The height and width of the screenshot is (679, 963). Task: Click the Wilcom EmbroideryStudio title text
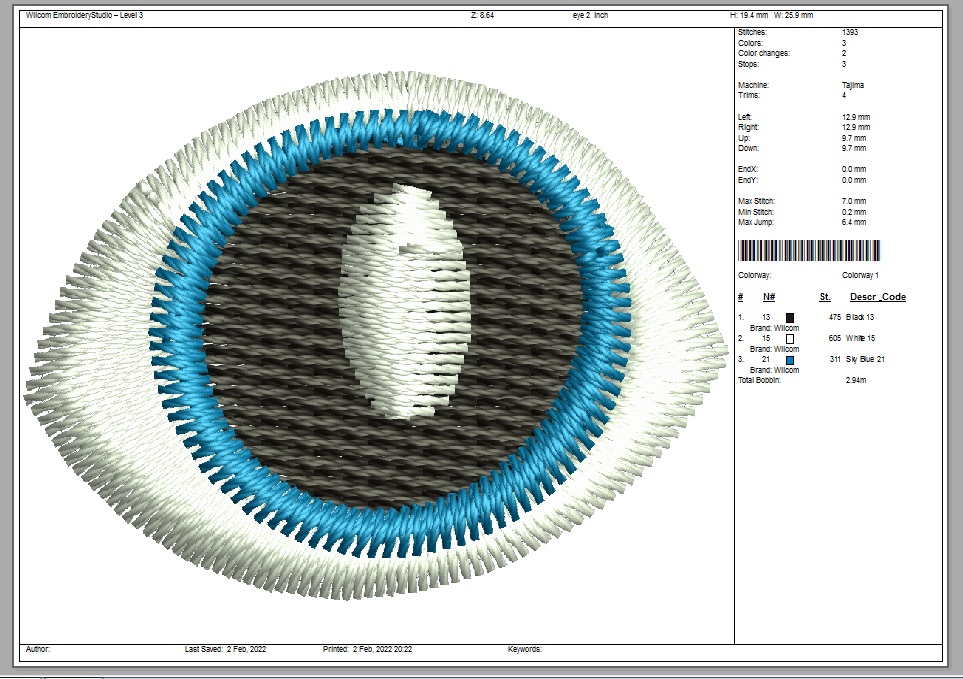[x=84, y=15]
